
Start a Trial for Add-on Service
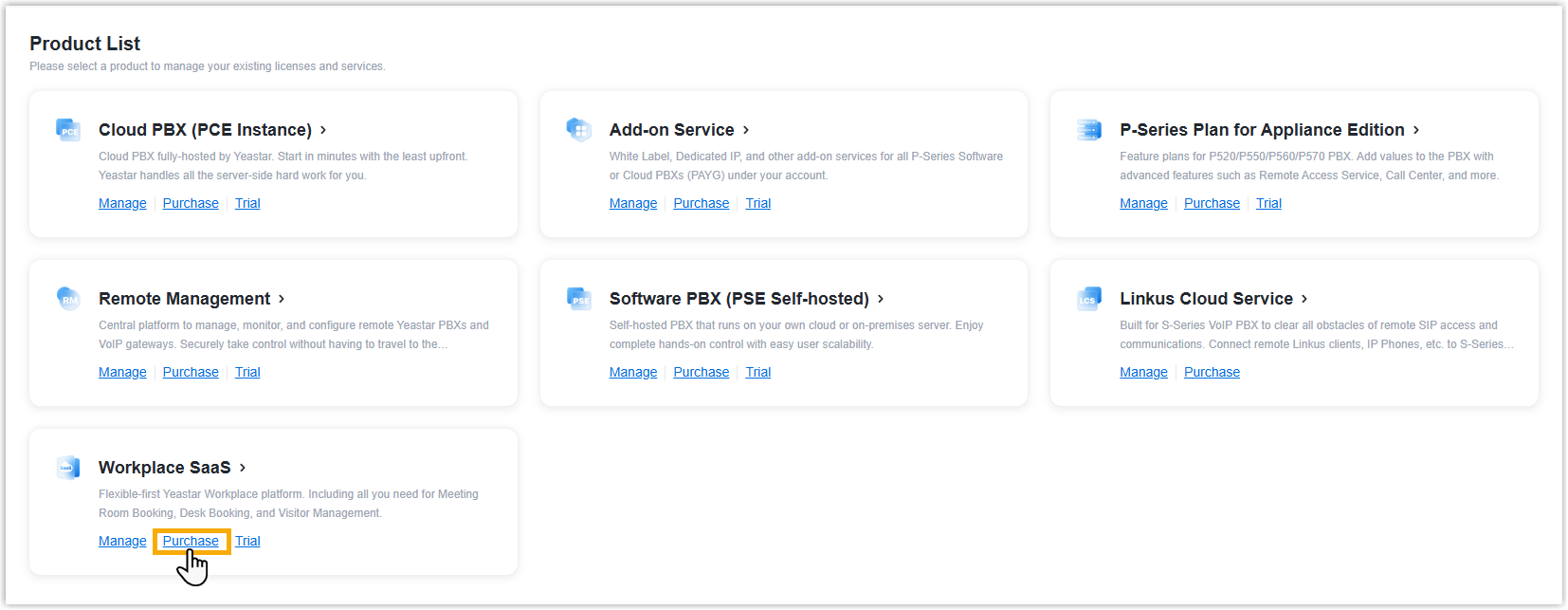(x=757, y=203)
